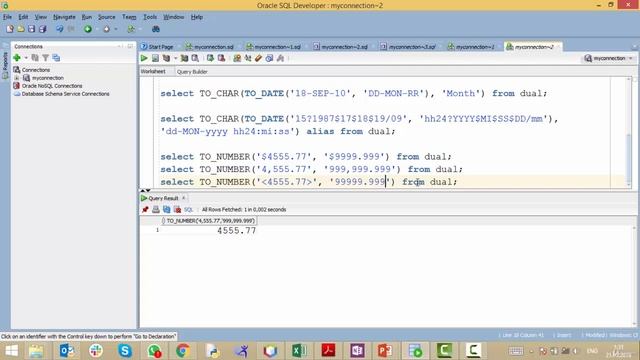Open the Forward button history dropdown arrow
The width and height of the screenshot is (640, 360).
click(x=116, y=29)
